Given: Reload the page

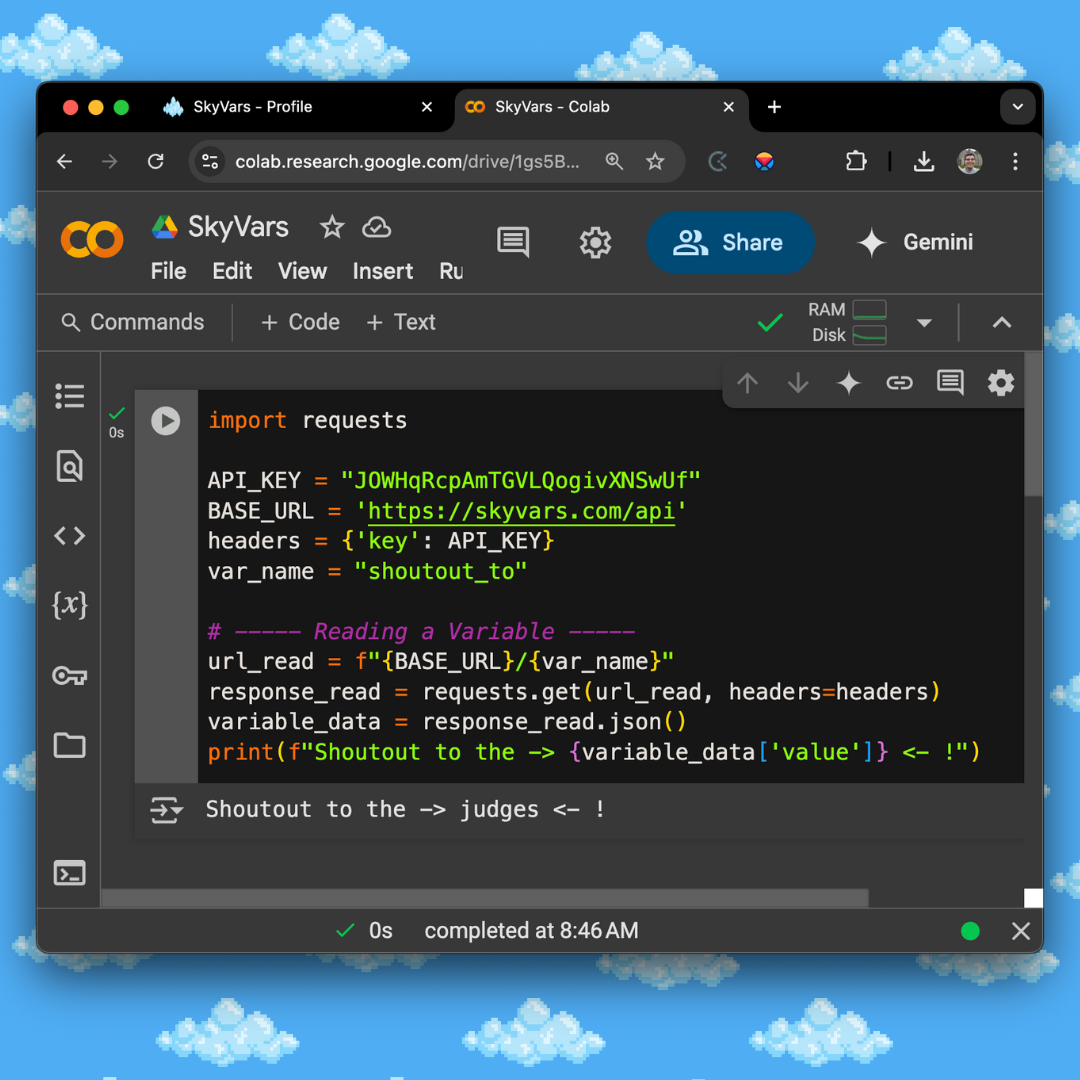Looking at the screenshot, I should (156, 162).
